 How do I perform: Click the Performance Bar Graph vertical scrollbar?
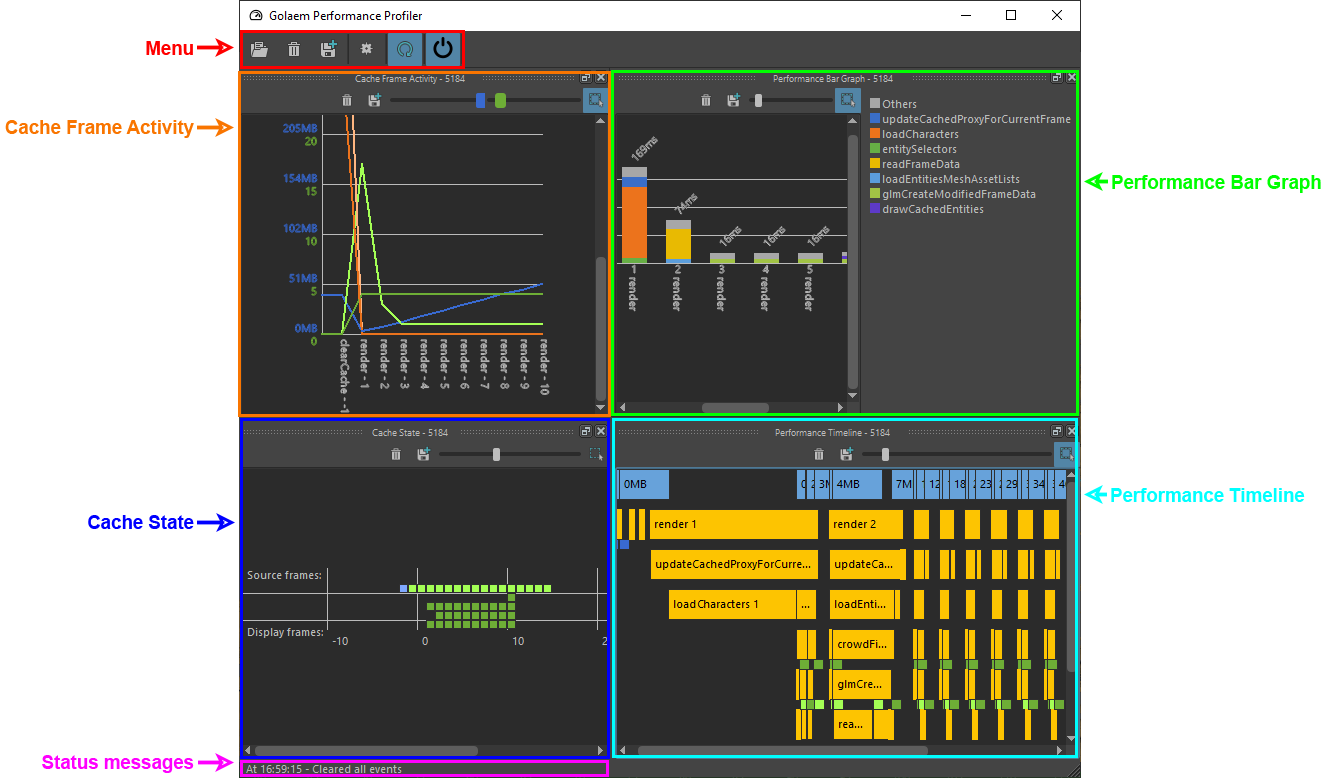[853, 260]
